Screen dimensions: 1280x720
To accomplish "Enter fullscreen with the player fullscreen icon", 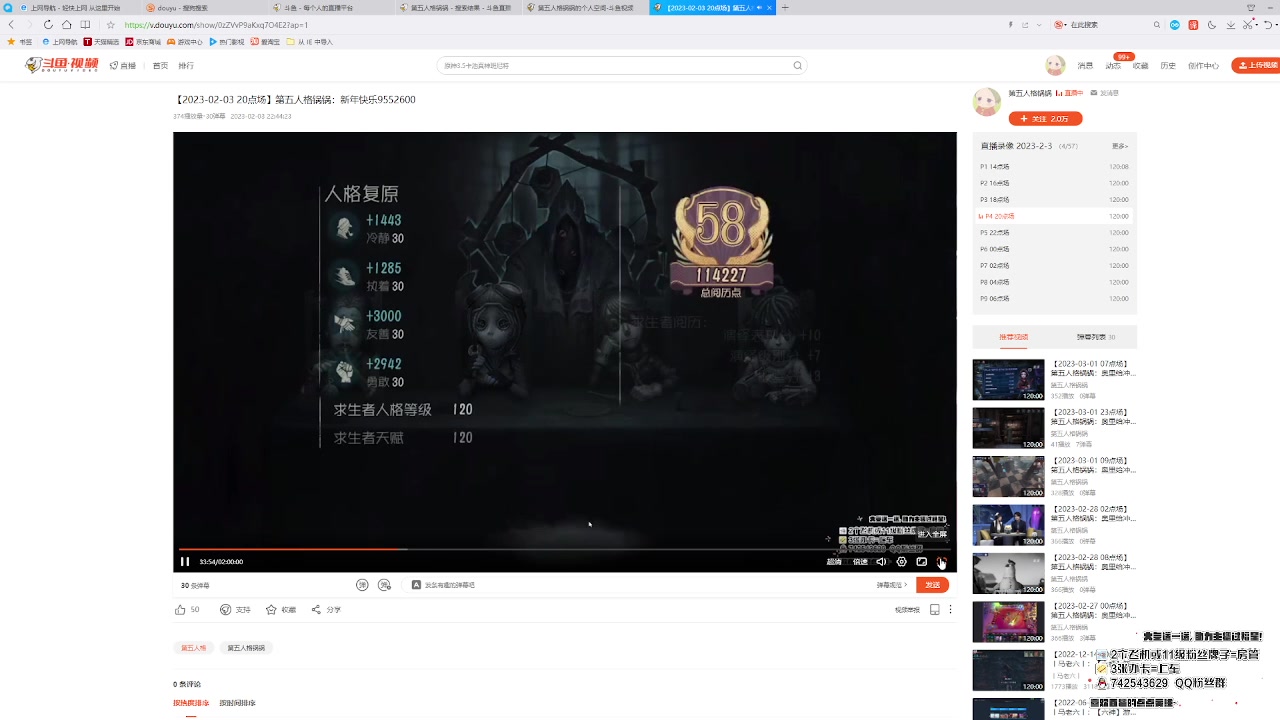I will pyautogui.click(x=941, y=562).
